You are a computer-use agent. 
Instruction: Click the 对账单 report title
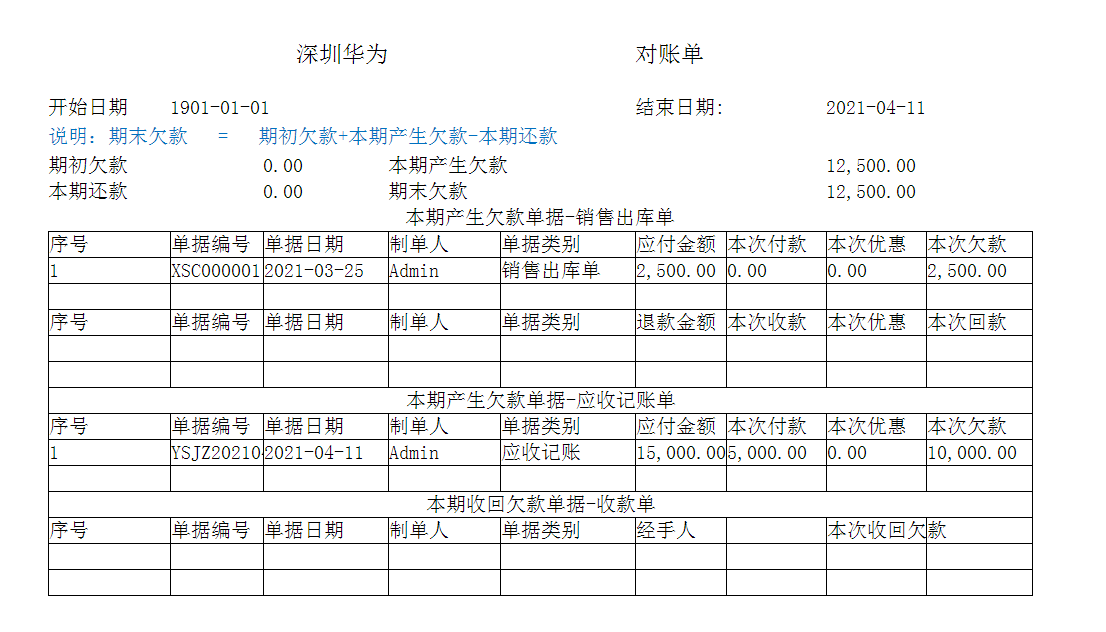[x=669, y=54]
